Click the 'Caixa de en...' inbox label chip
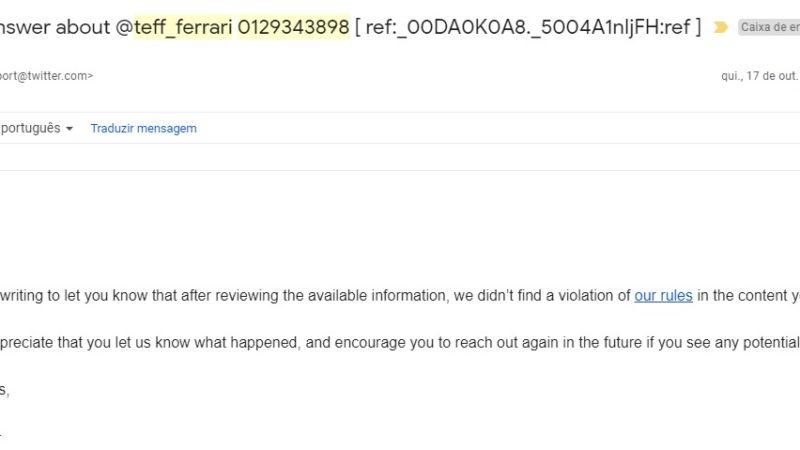This screenshot has height=450, width=800. pyautogui.click(x=768, y=28)
